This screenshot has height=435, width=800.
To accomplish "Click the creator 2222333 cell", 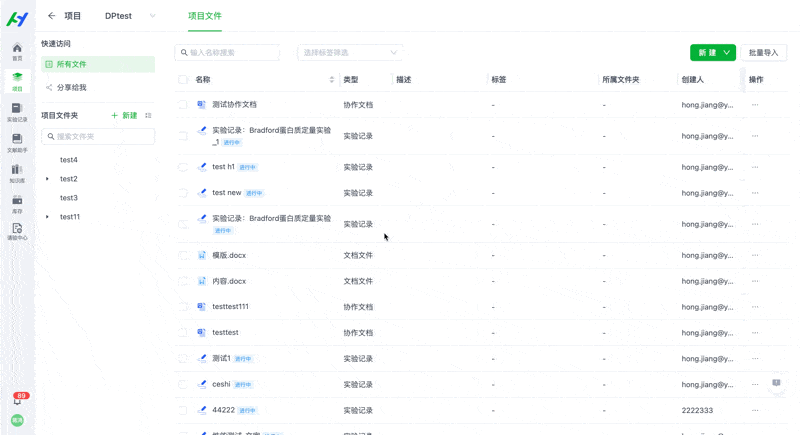I will 697,411.
